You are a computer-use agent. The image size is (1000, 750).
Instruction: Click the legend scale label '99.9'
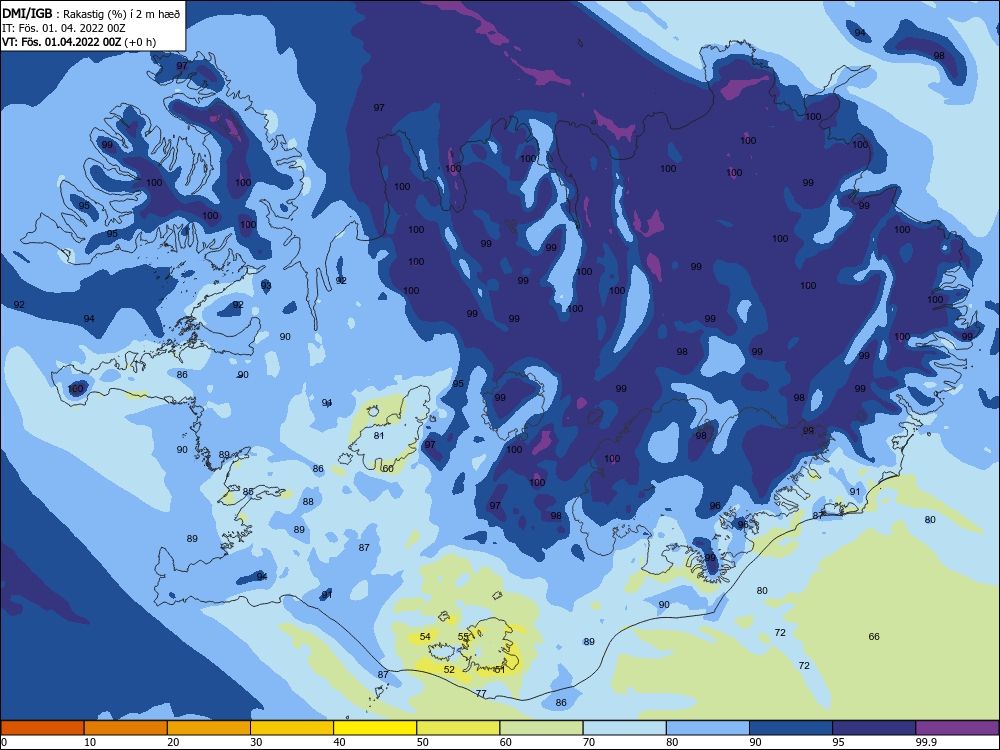926,742
